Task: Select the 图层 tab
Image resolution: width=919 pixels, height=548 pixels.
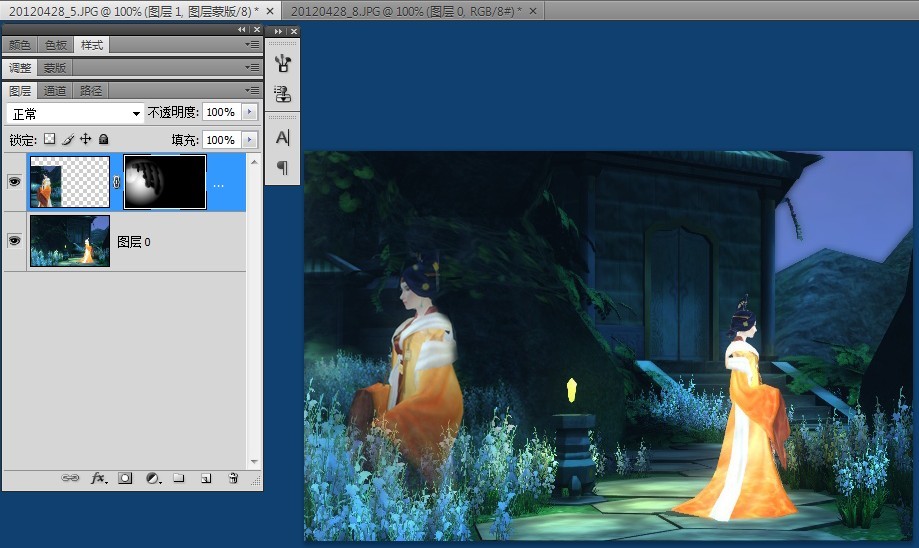Action: pos(20,91)
